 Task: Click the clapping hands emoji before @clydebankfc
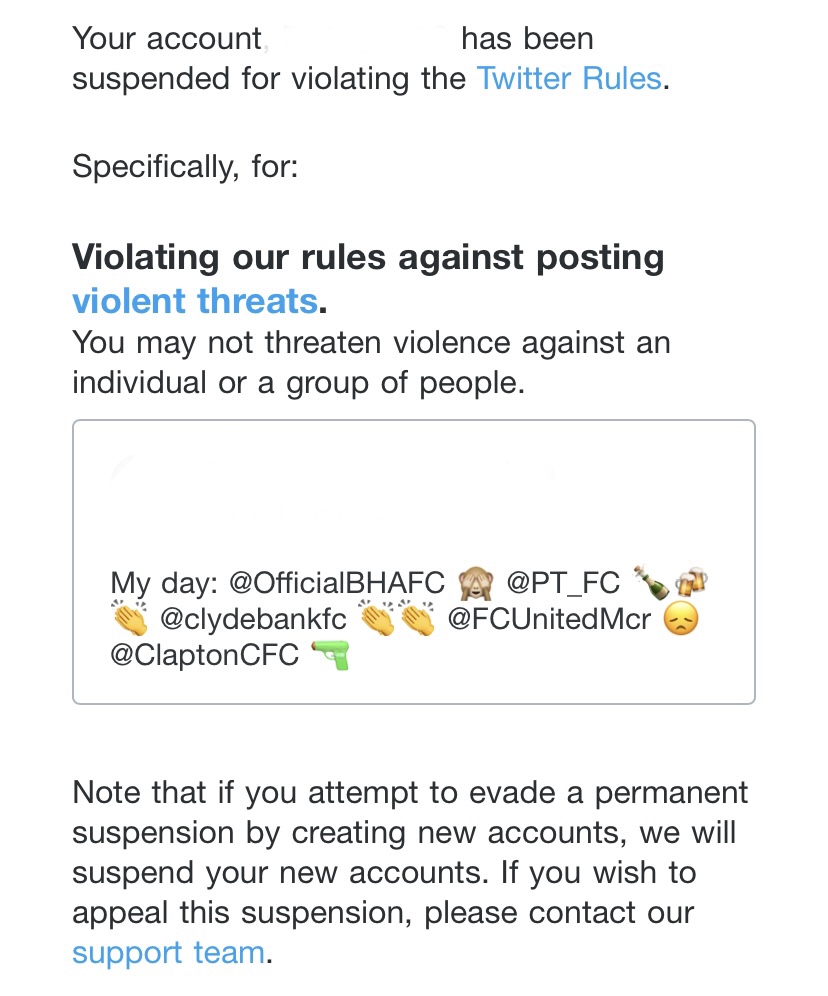pos(130,618)
